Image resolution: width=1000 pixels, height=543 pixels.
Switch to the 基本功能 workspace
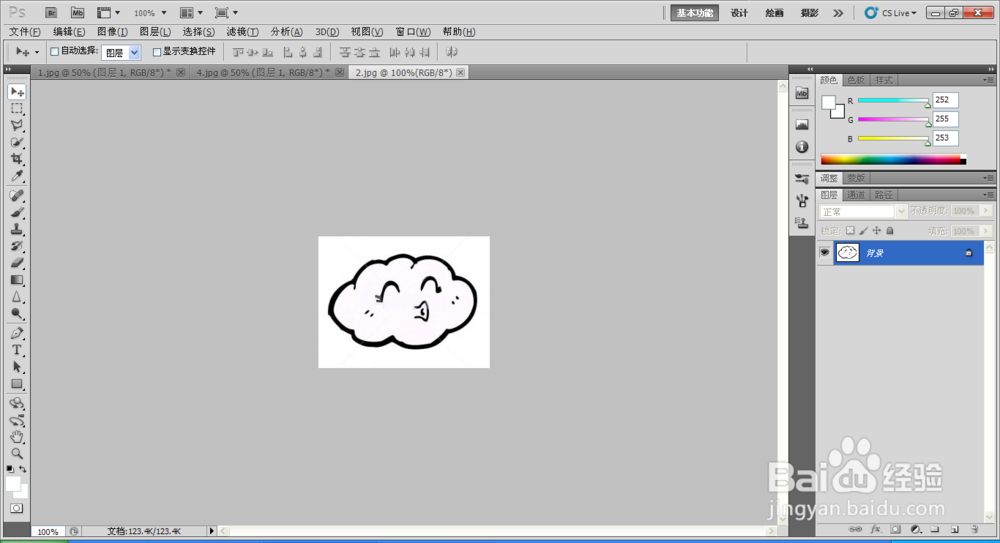695,13
